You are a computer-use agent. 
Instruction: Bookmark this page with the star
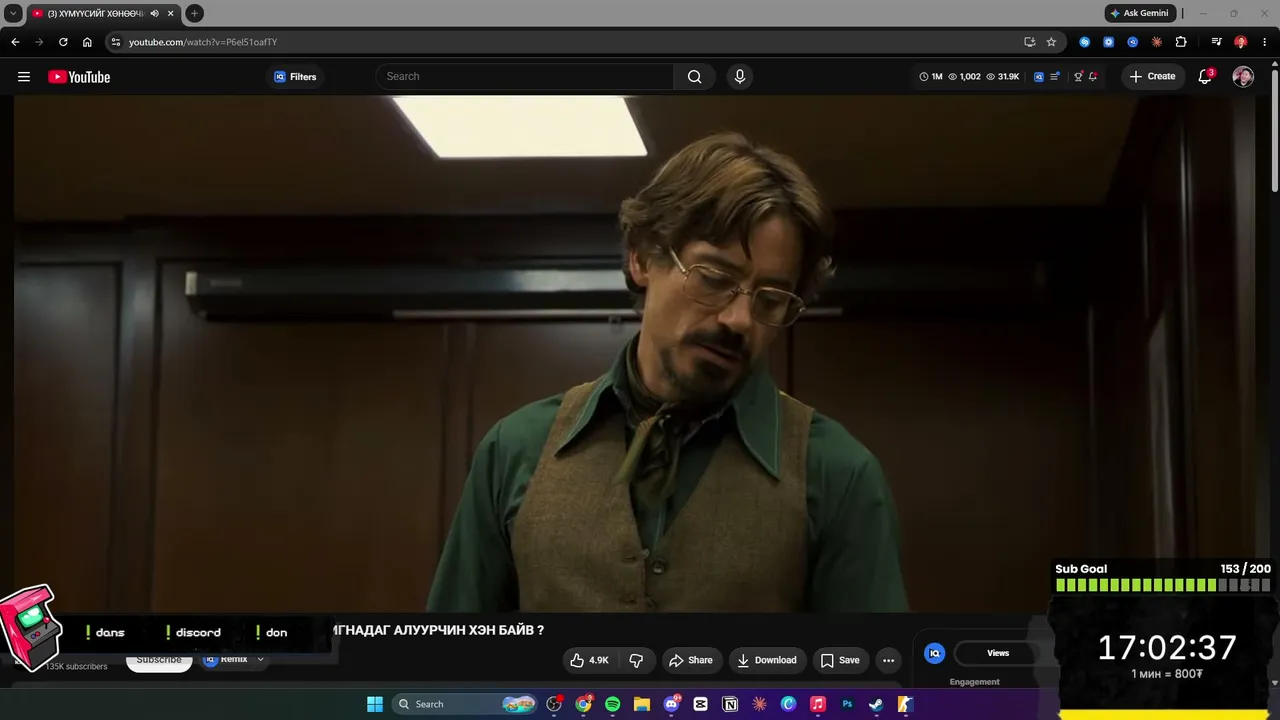(1051, 42)
